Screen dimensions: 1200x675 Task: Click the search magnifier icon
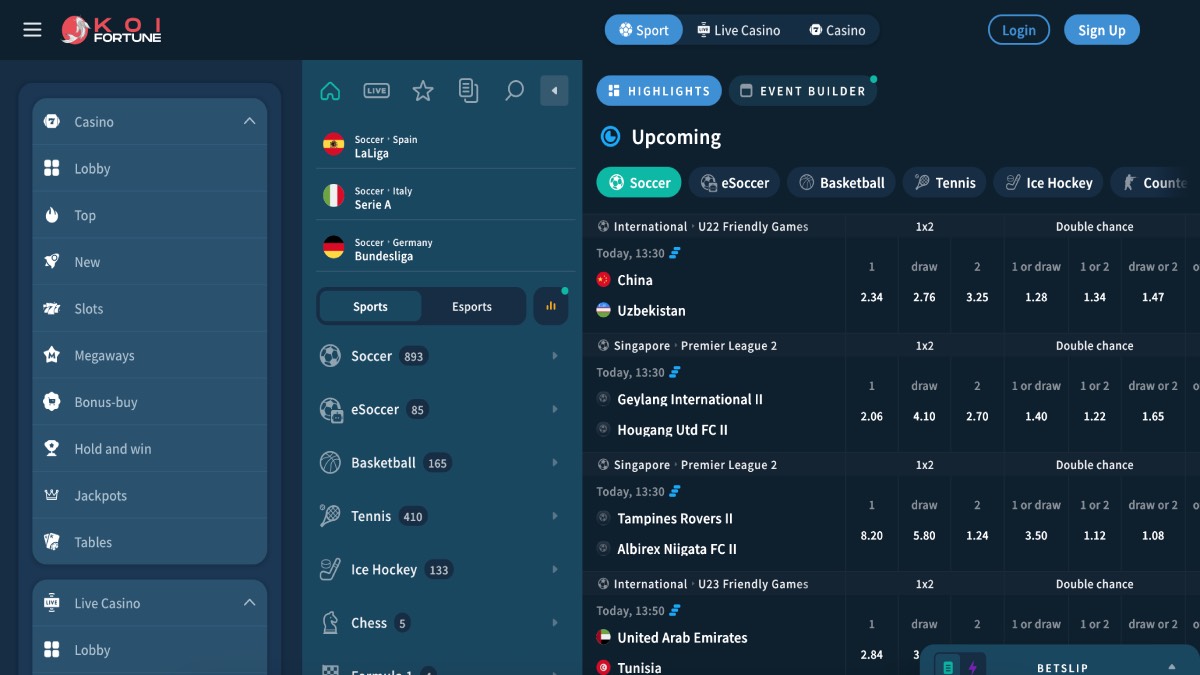coord(514,91)
